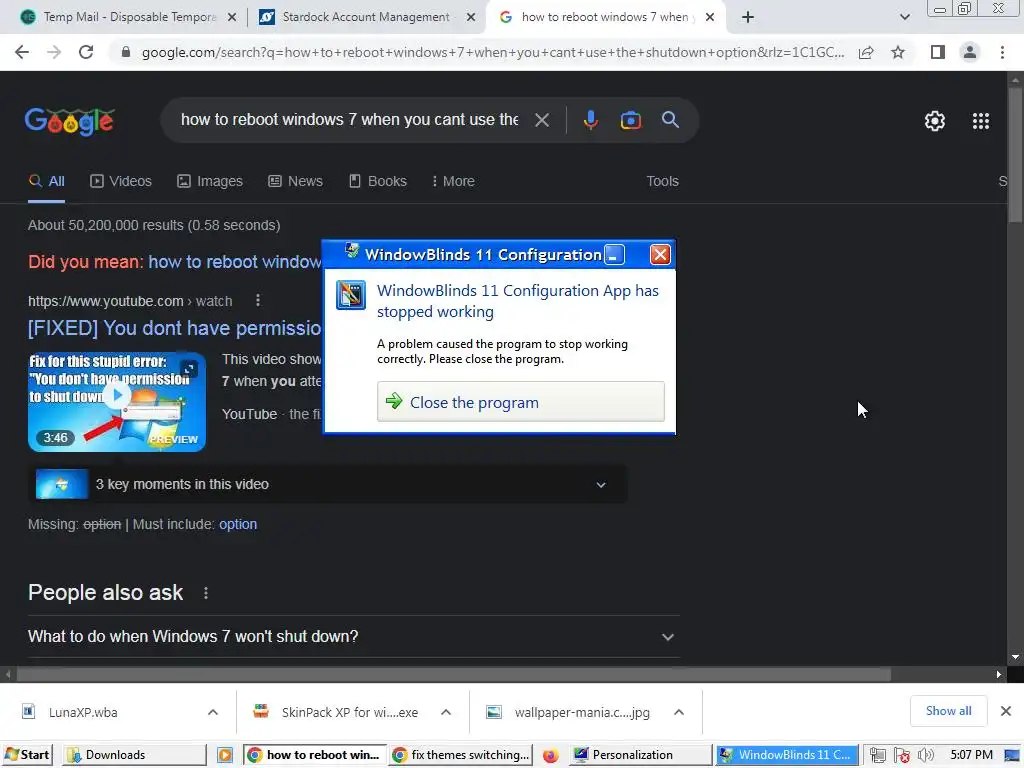1024x768 pixels.
Task: Open Chrome side panel icon
Action: point(938,52)
